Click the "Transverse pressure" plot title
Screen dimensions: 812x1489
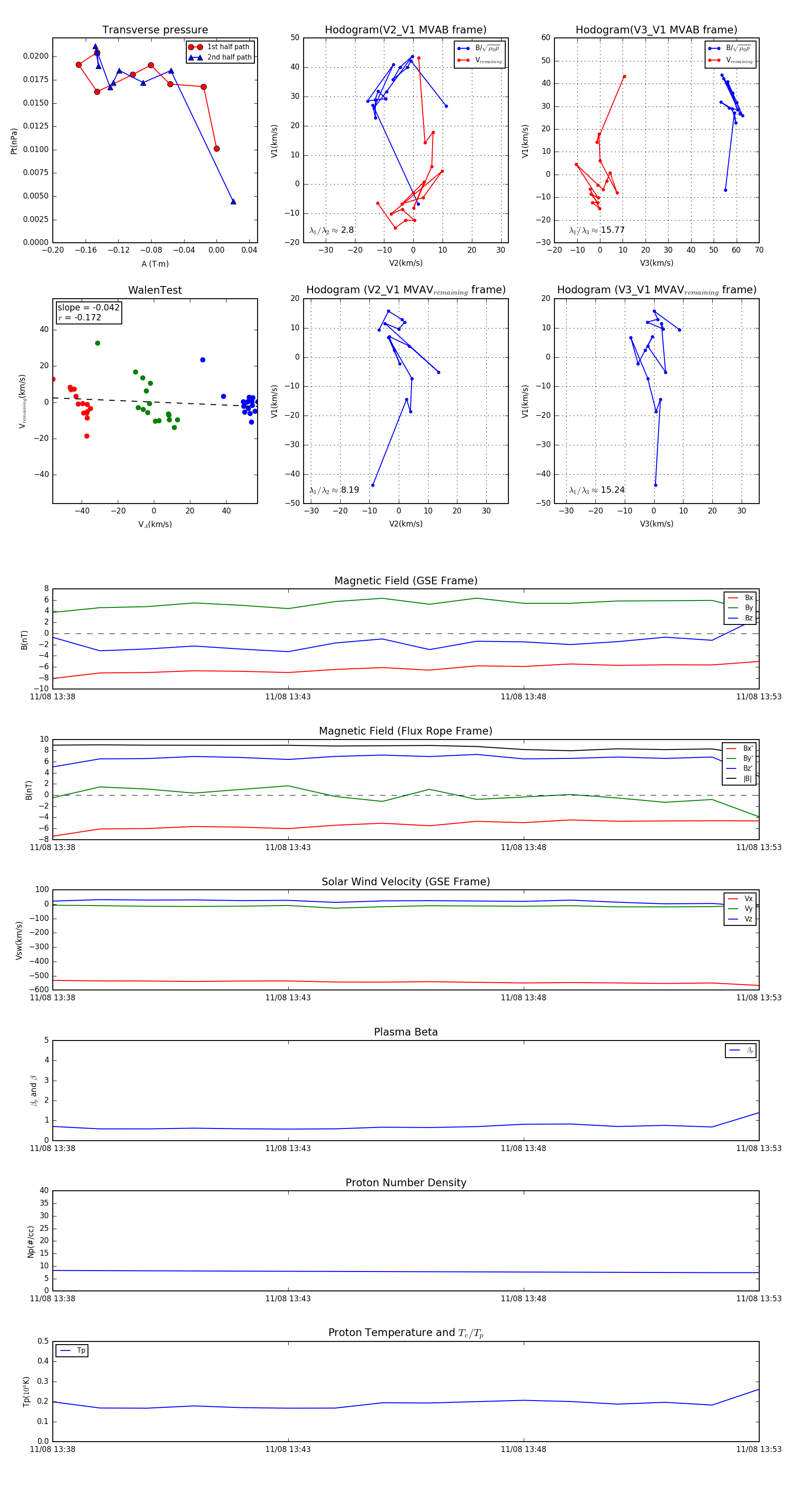(x=155, y=30)
